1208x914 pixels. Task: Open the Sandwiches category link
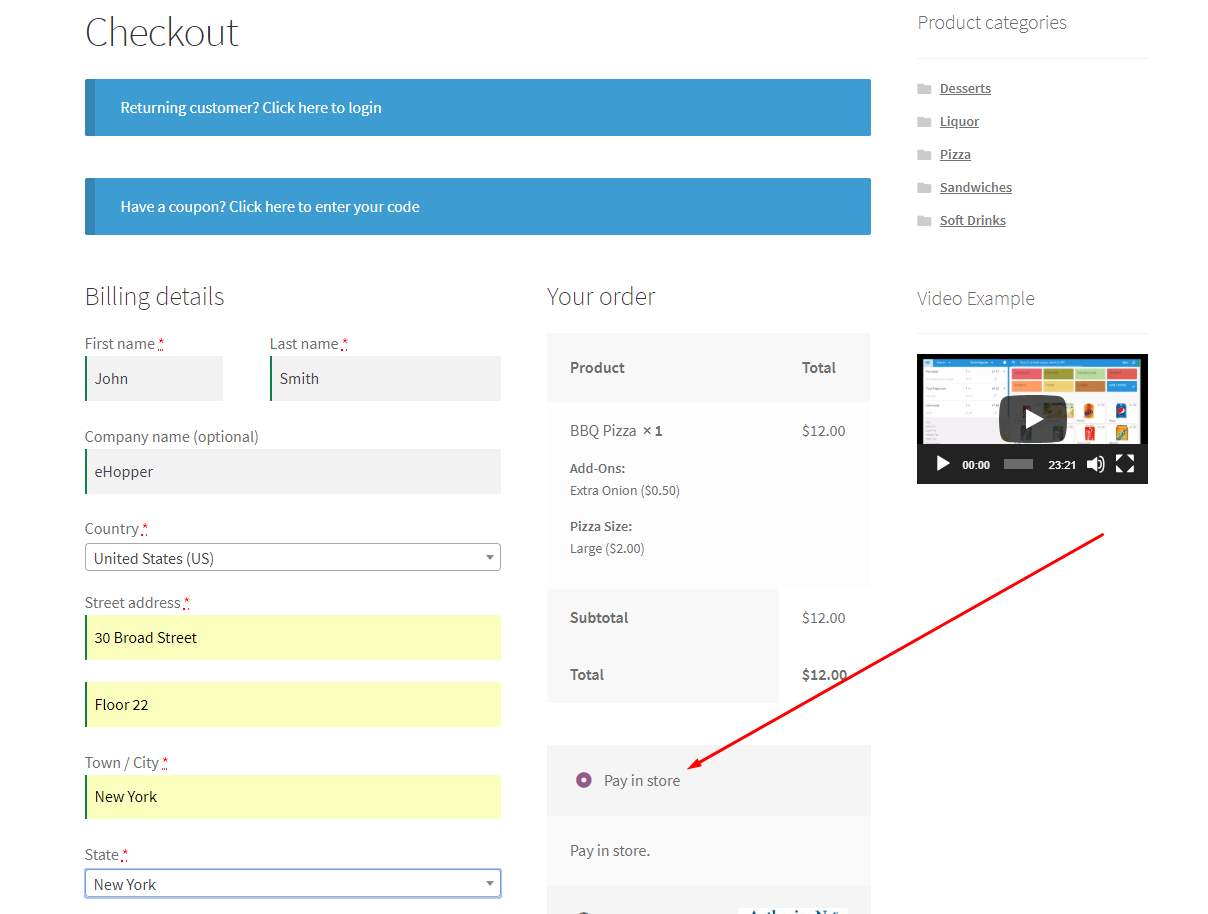975,188
